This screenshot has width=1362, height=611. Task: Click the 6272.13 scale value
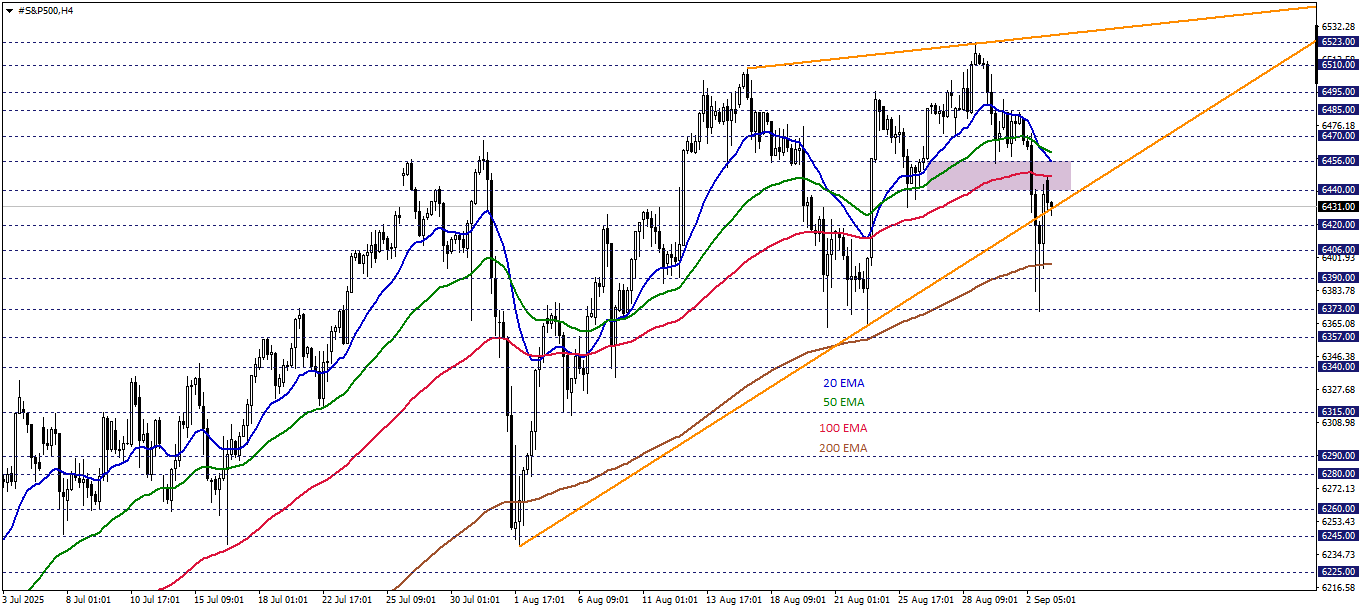[x=1338, y=489]
